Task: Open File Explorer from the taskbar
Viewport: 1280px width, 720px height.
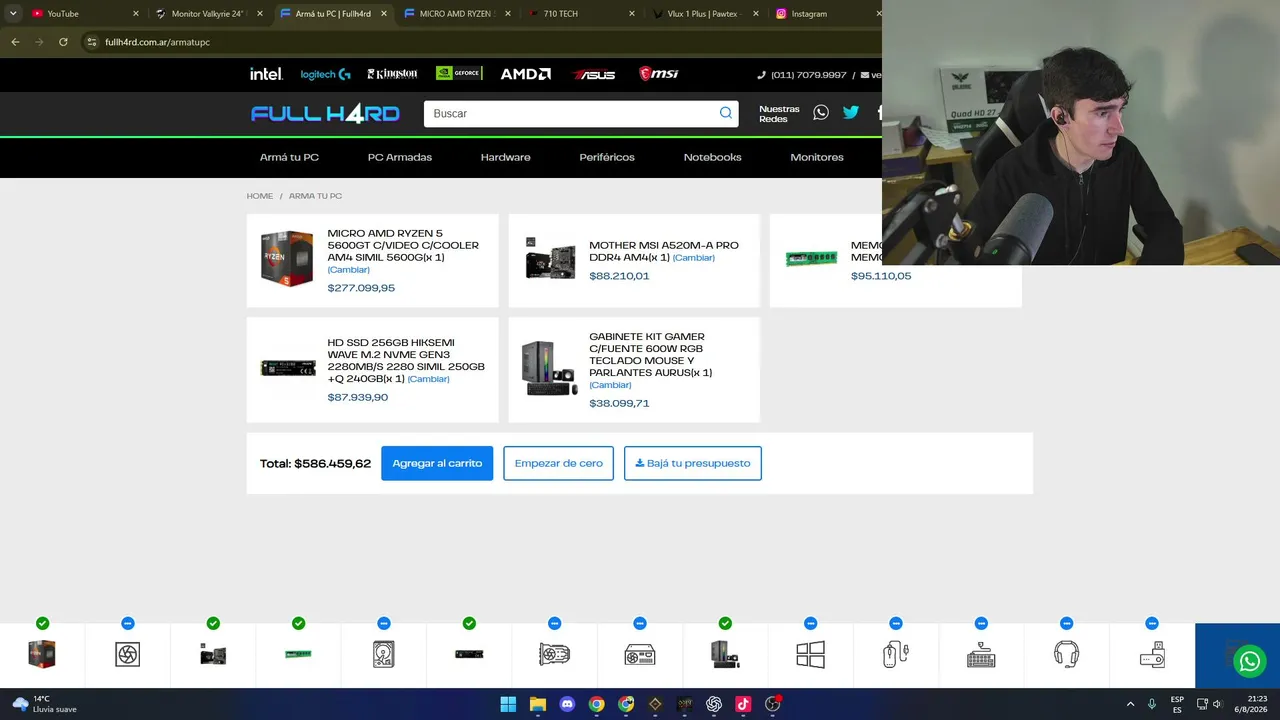Action: (537, 704)
